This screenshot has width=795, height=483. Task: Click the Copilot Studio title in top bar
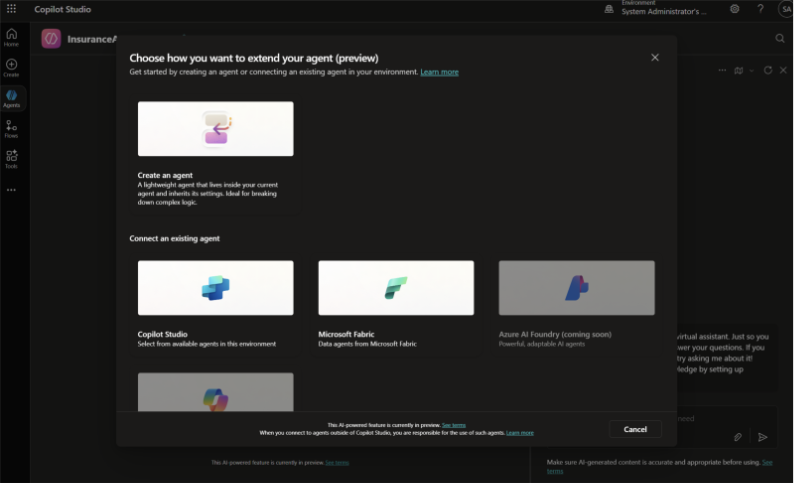coord(63,9)
